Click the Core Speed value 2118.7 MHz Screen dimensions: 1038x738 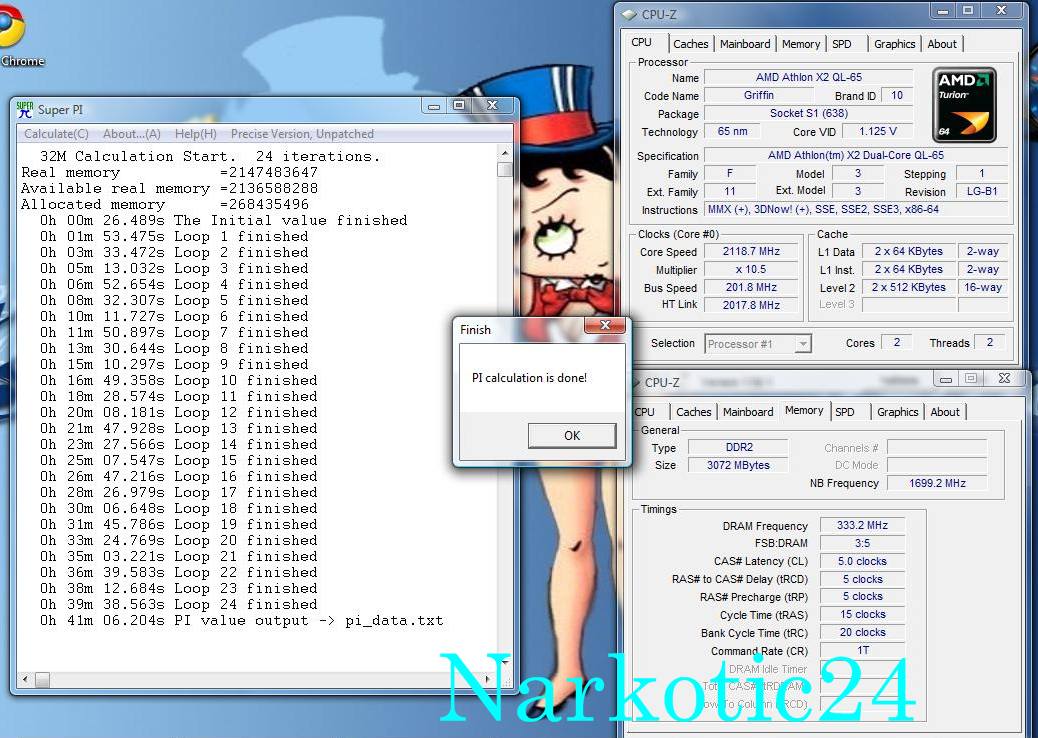[751, 252]
